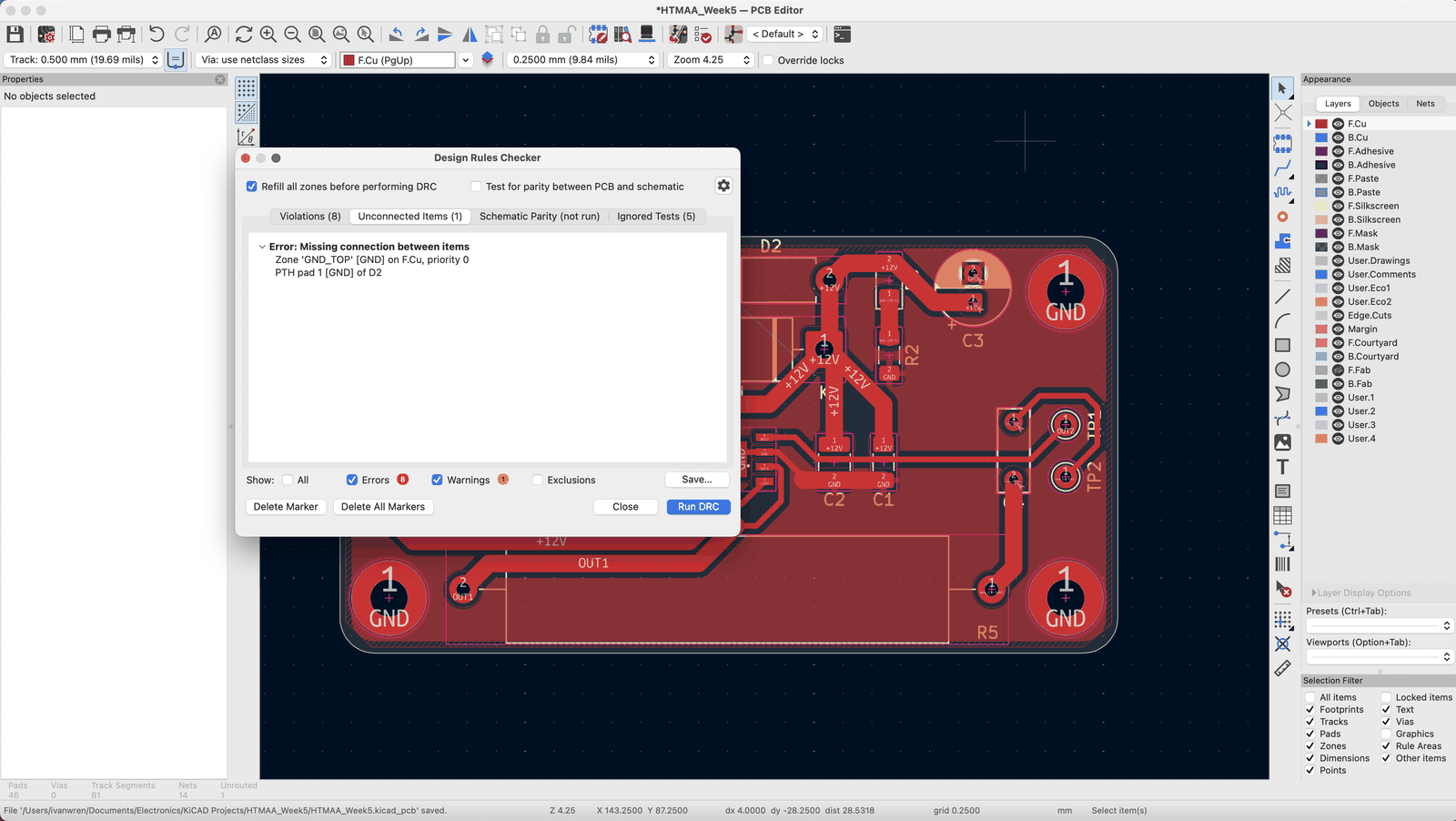Click the F.Silkscreen layer color swatch
This screenshot has width=1456, height=821.
(1321, 207)
